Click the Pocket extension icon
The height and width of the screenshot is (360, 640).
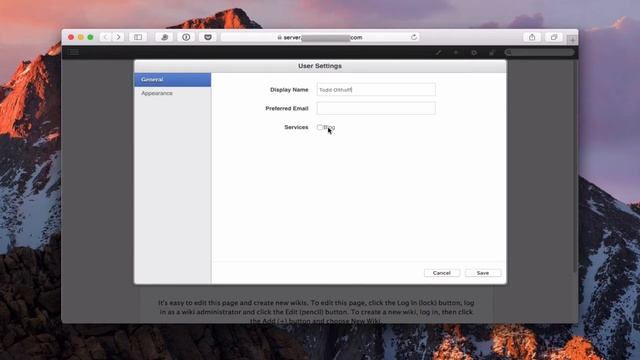[208, 37]
